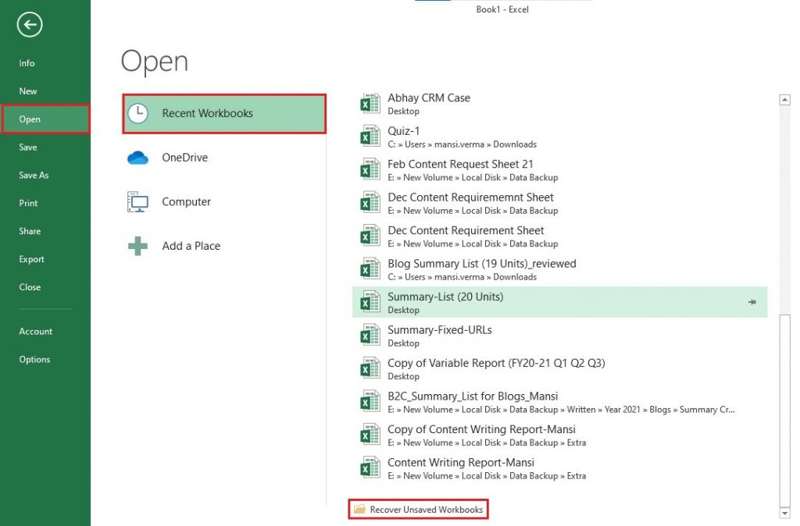Click Excel icon for Dec Content Requirememnt Sheet
800x526 pixels.
370,203
